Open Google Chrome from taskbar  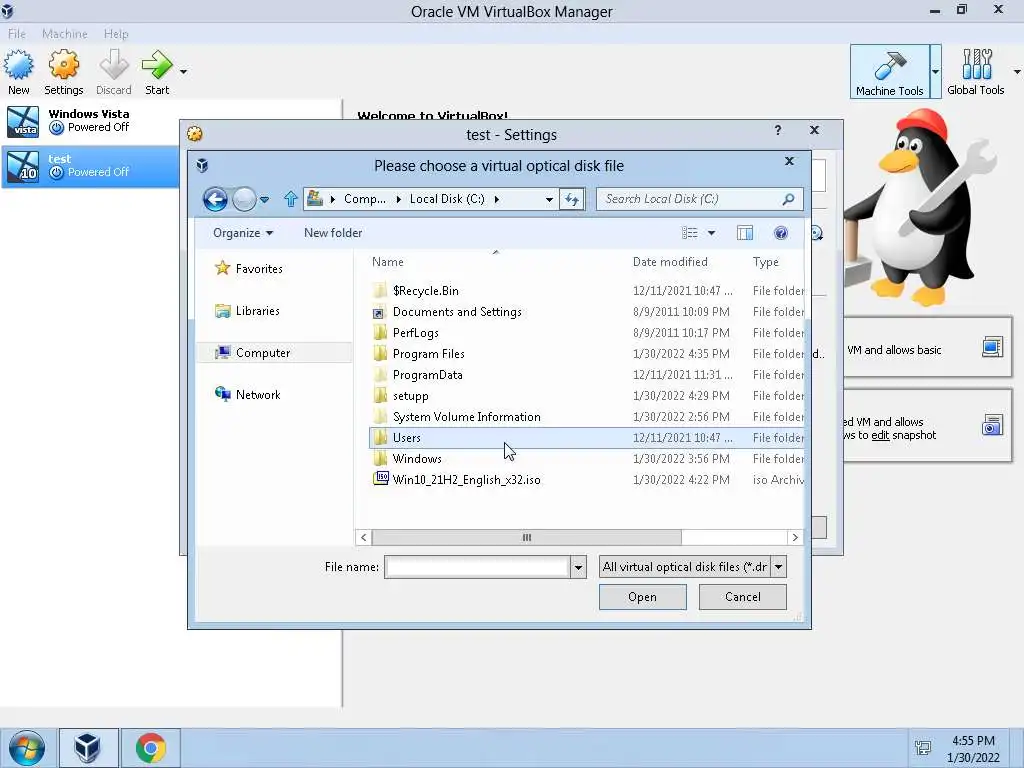(151, 748)
